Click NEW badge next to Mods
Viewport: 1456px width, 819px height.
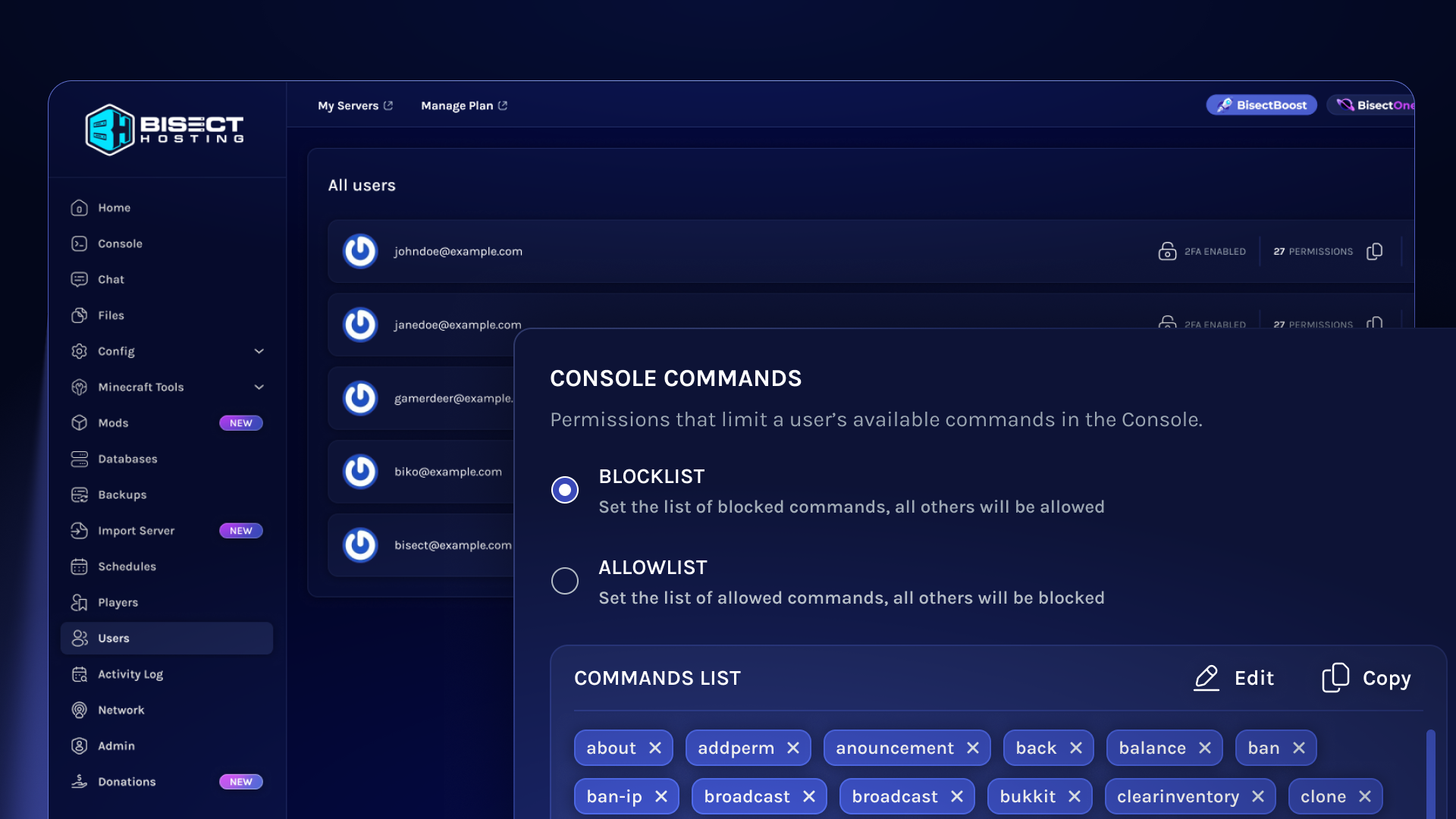coord(241,423)
